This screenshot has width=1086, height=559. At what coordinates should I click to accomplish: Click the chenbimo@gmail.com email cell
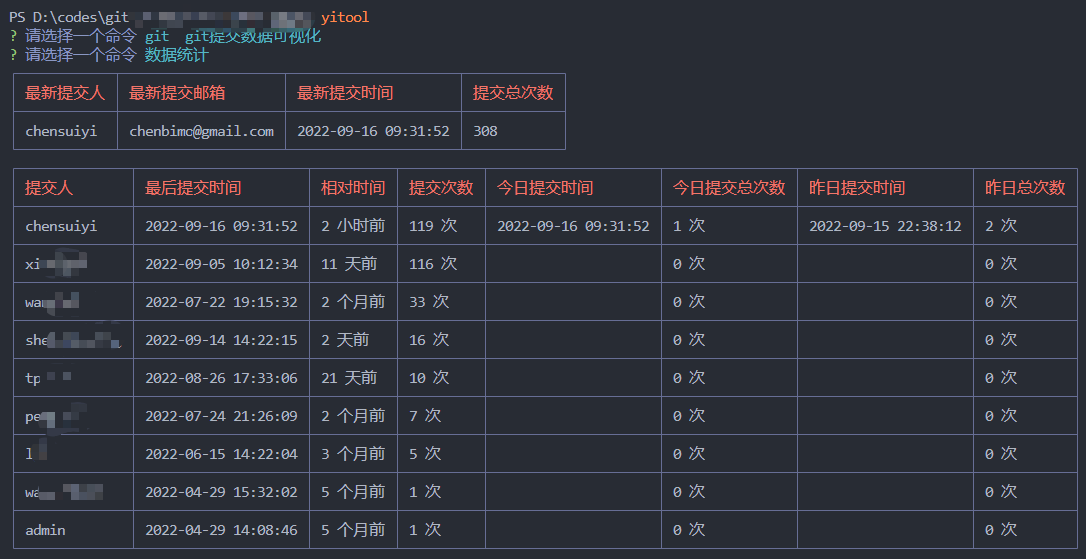point(201,131)
